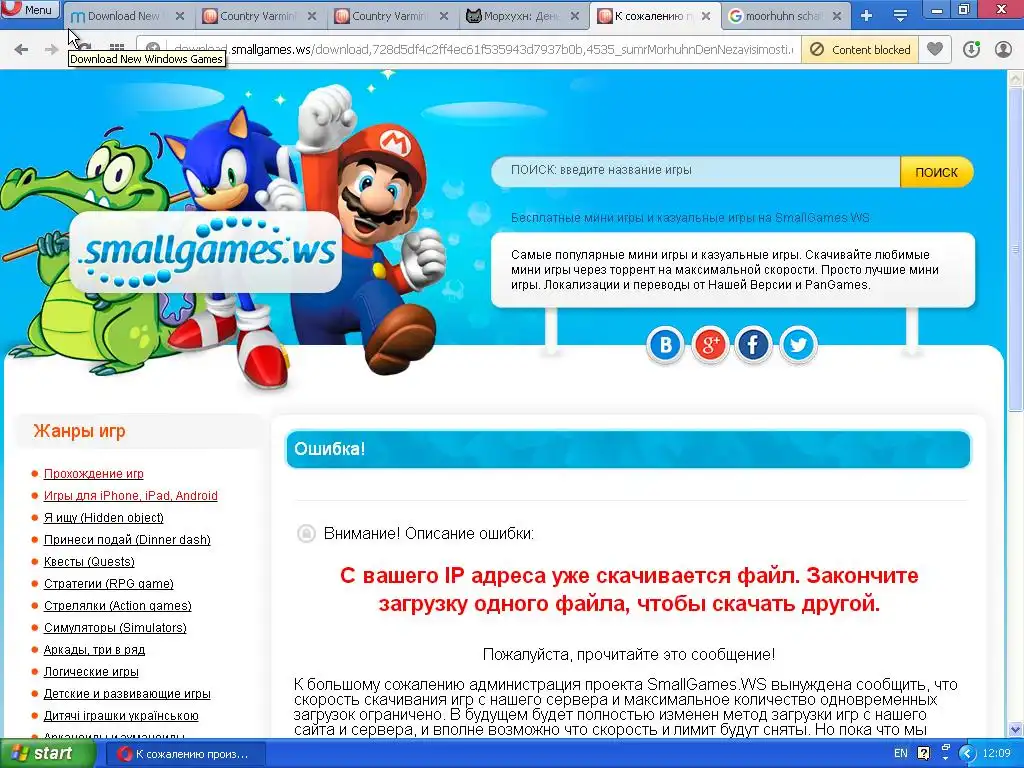
Task: Close the first Country Varmint tab
Action: pos(312,16)
